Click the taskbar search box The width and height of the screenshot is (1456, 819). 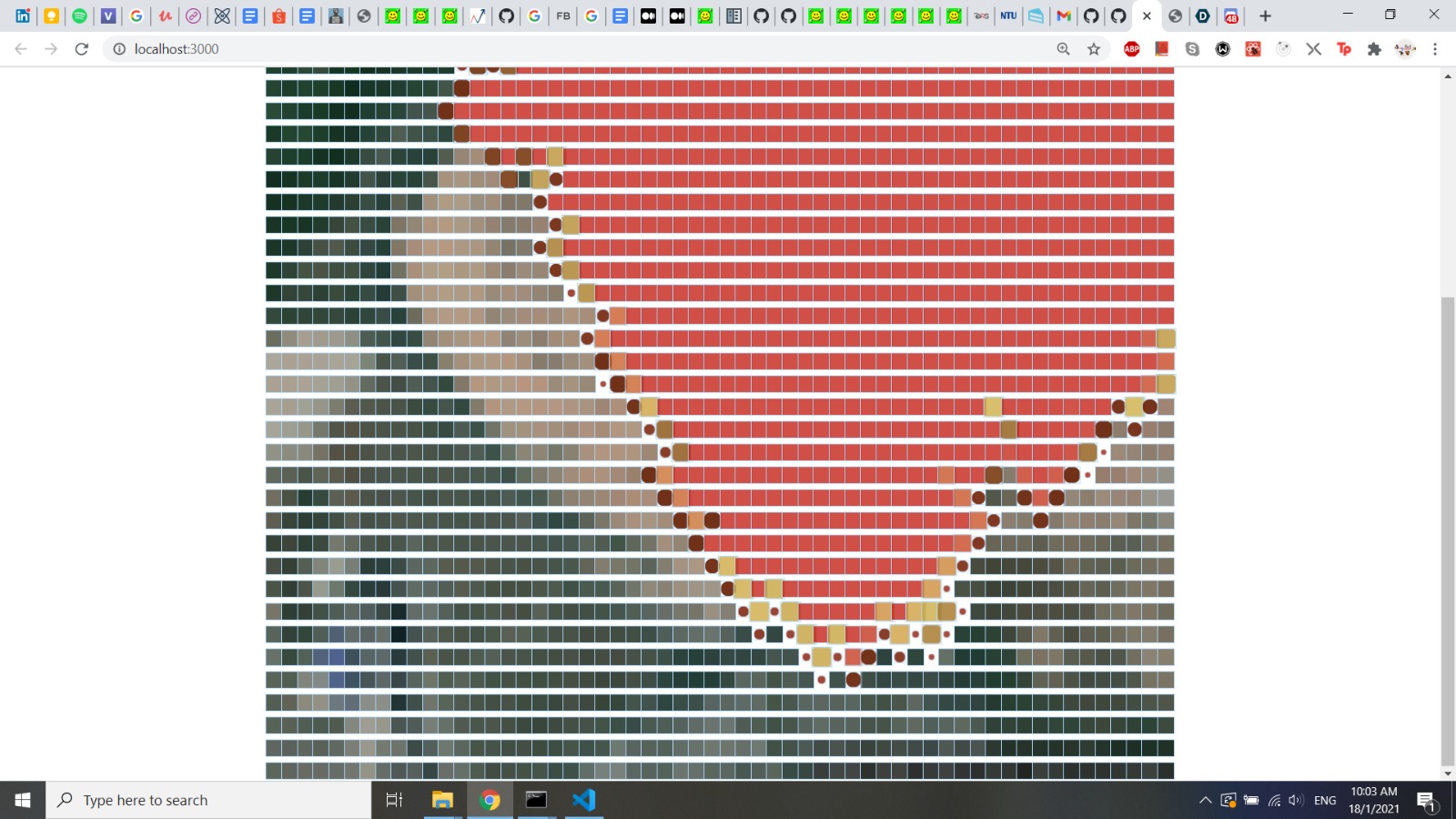[208, 800]
